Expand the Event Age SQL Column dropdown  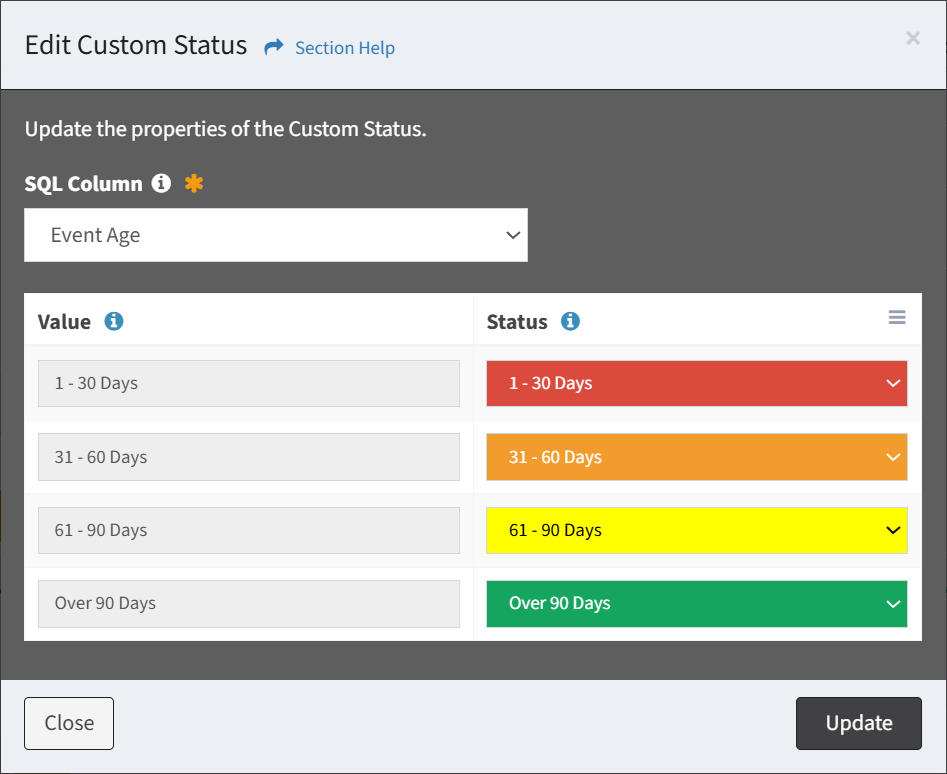coord(276,235)
